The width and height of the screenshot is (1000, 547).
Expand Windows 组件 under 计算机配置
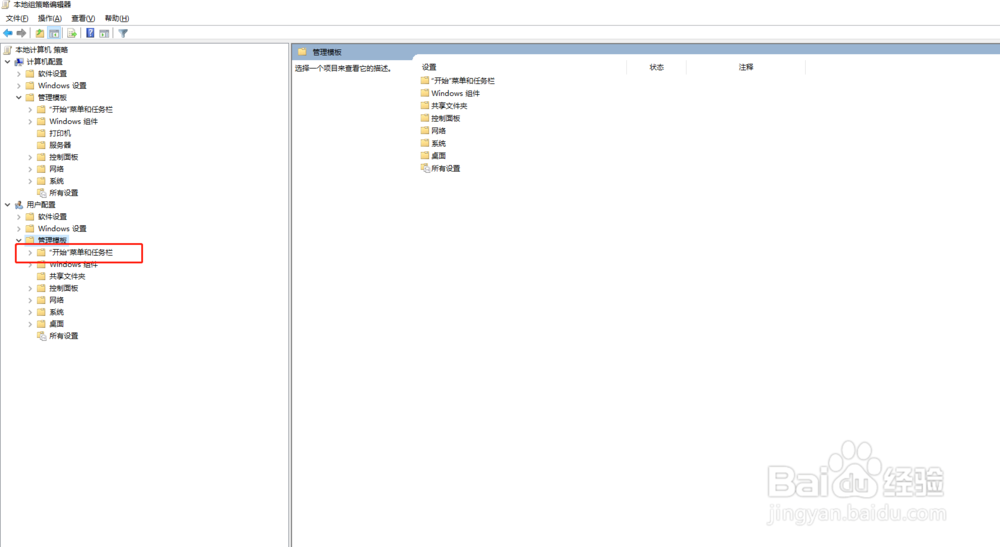(x=30, y=121)
